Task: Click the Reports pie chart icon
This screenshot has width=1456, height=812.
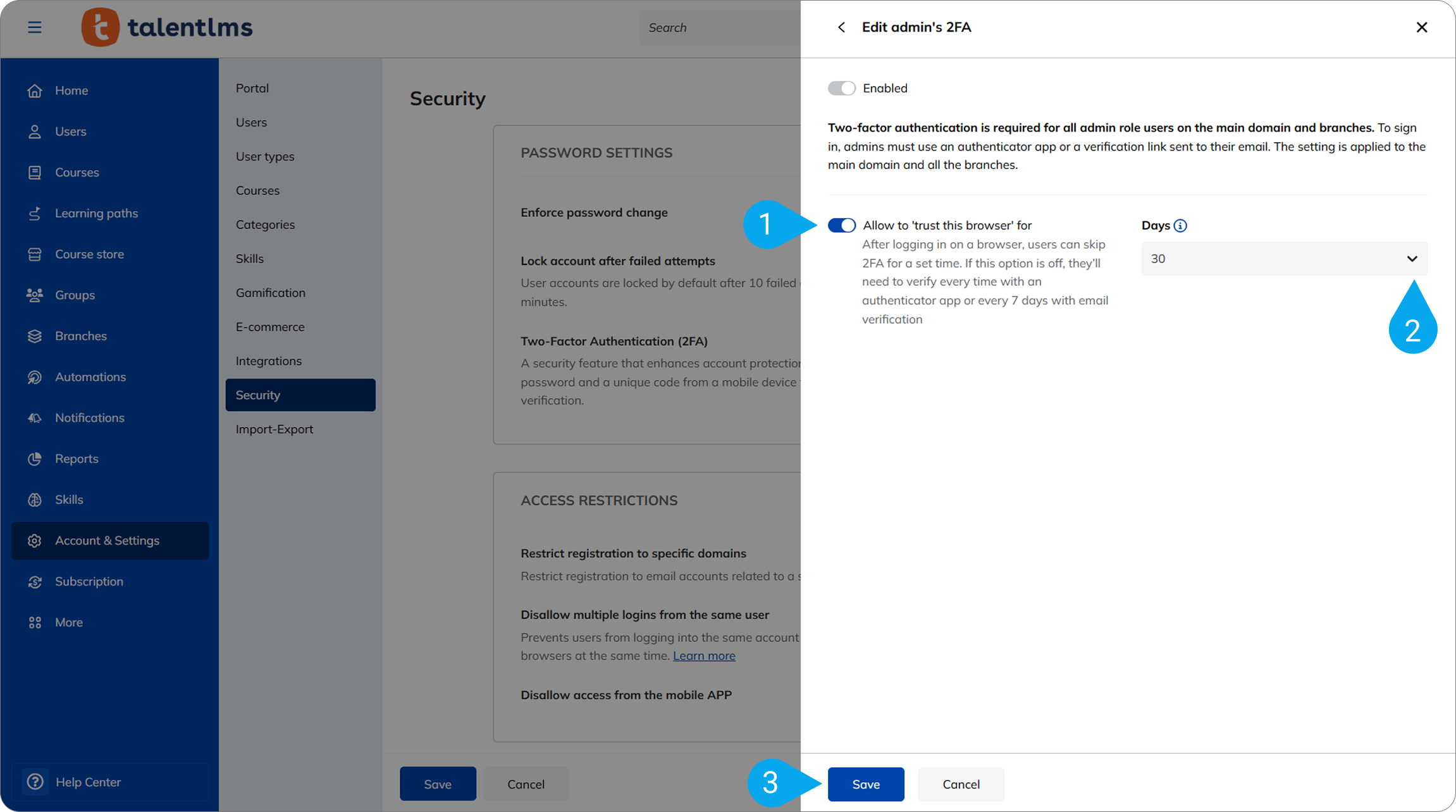Action: coord(35,458)
